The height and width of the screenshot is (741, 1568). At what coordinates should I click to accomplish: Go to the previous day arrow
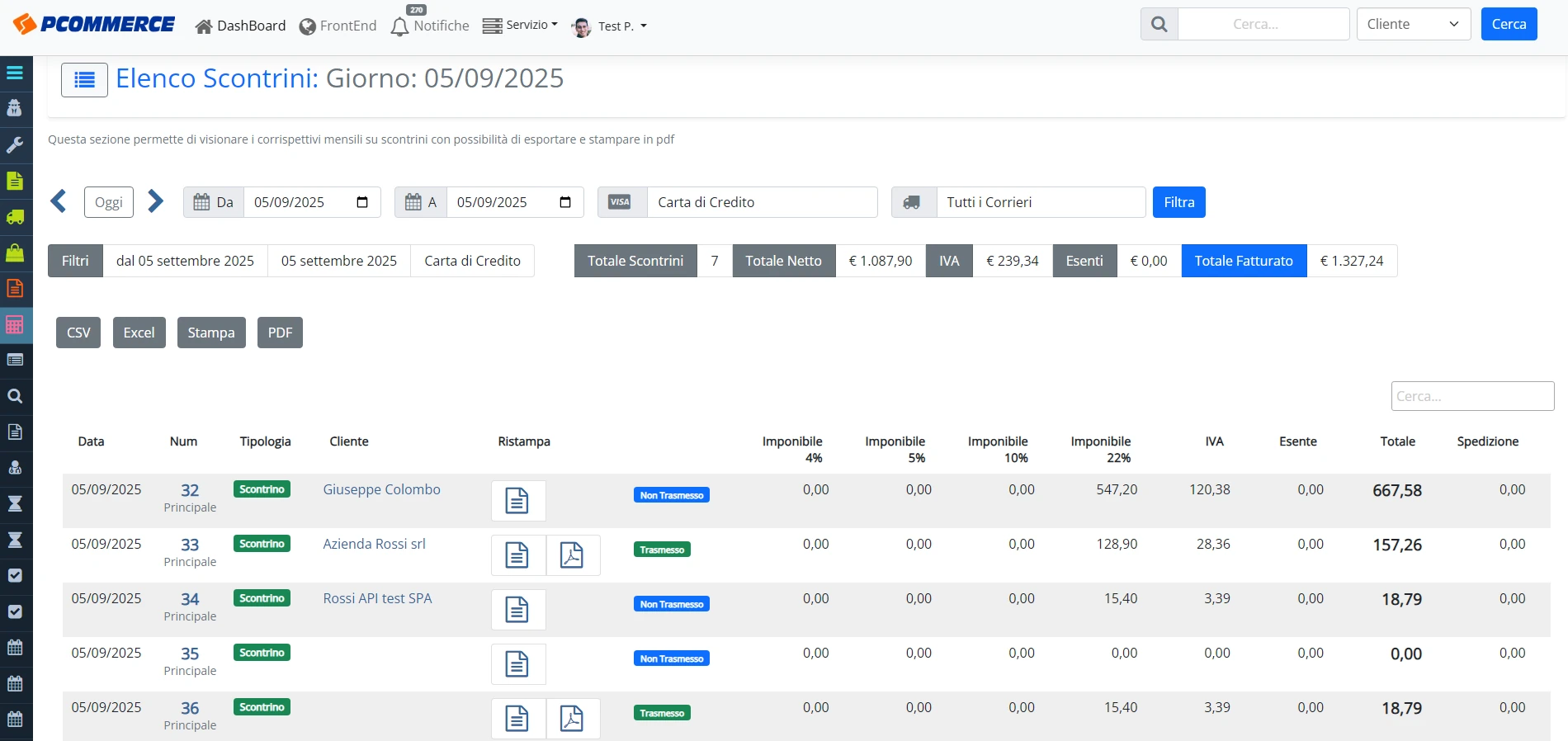coord(59,201)
